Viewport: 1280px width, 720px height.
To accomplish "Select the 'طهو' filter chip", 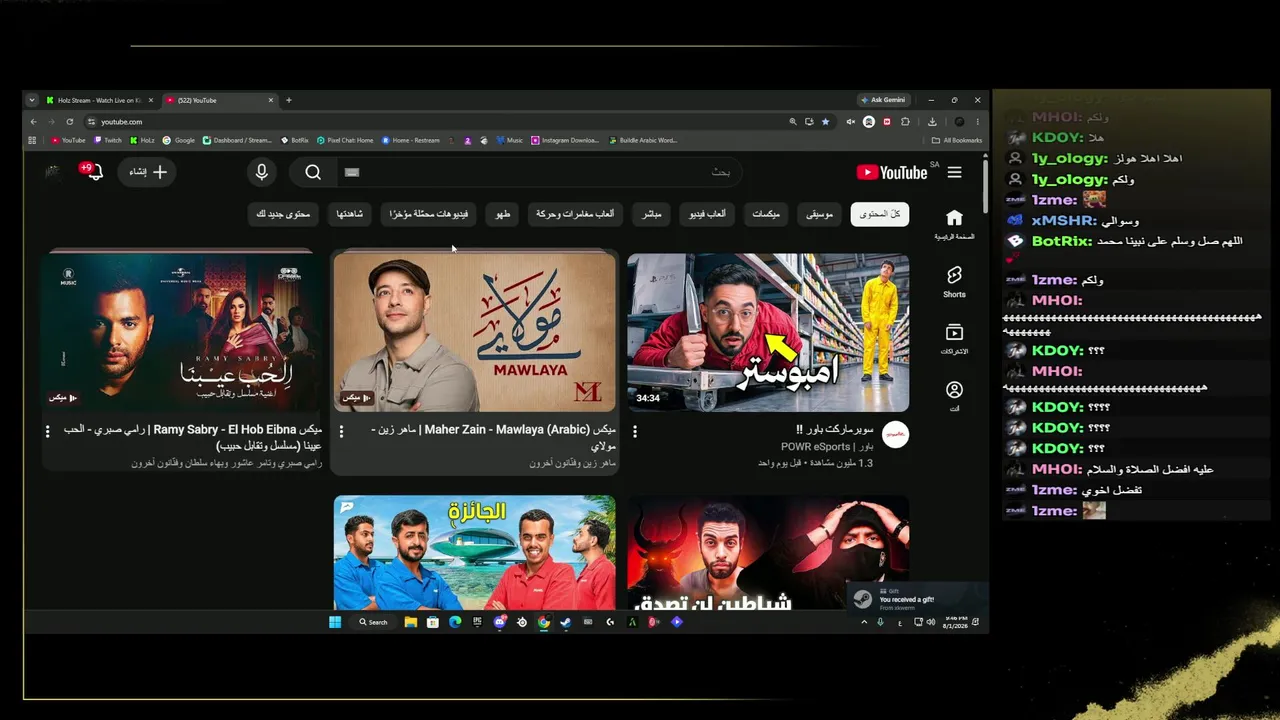I will click(502, 214).
